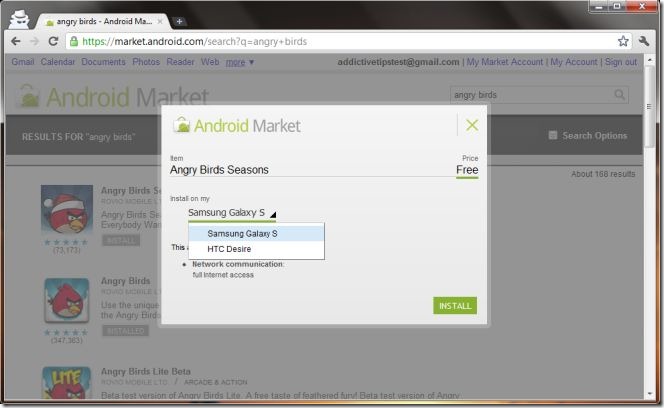
Task: Close the angry birds browser tab
Action: pos(160,21)
